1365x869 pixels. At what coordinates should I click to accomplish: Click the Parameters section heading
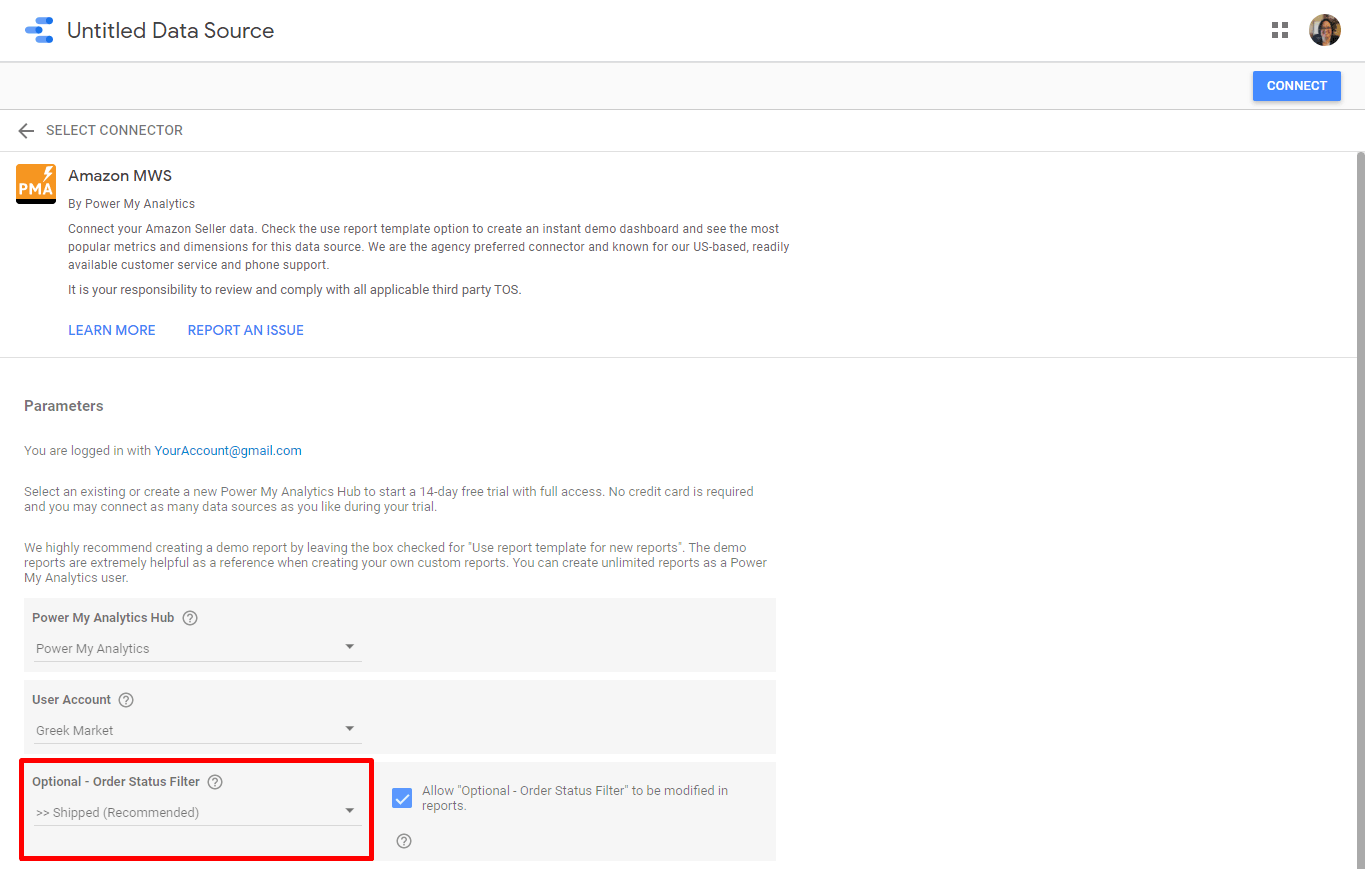click(64, 406)
